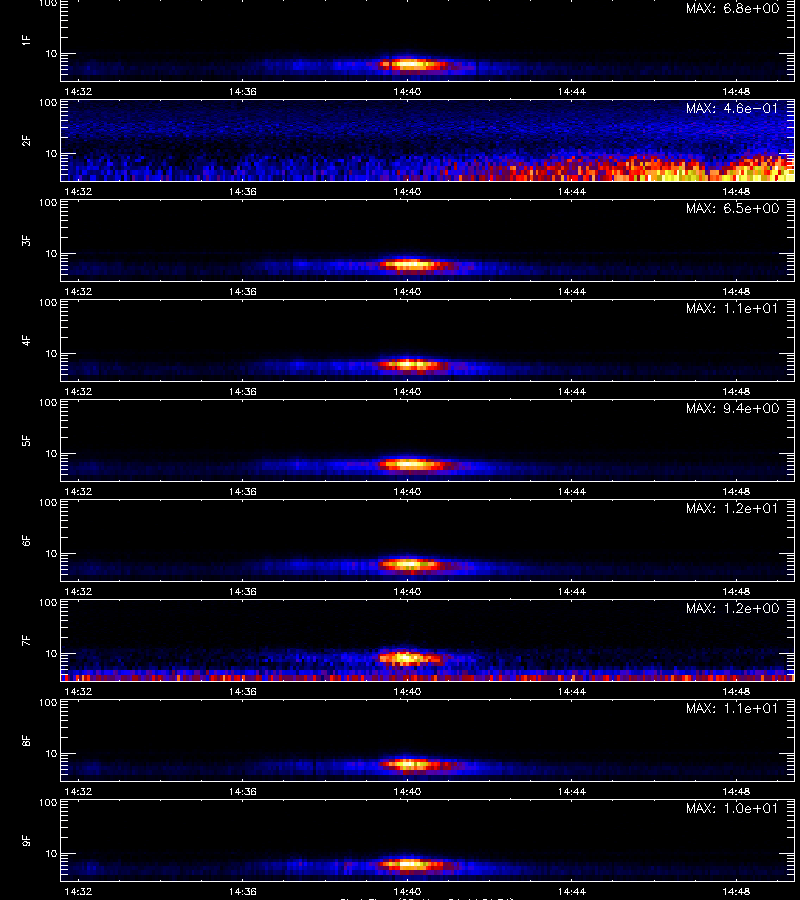Click the 14:40 time label under 1F panel
This screenshot has width=800, height=900.
coord(407,92)
